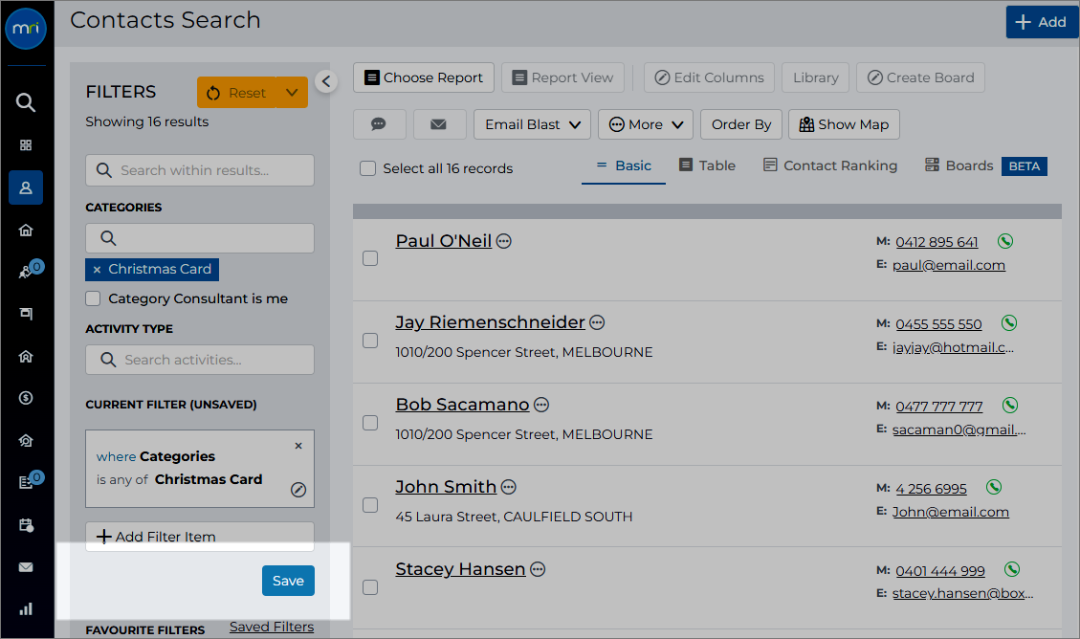Select the checkbox for Bob Sacamano
This screenshot has height=639, width=1080.
[x=371, y=422]
